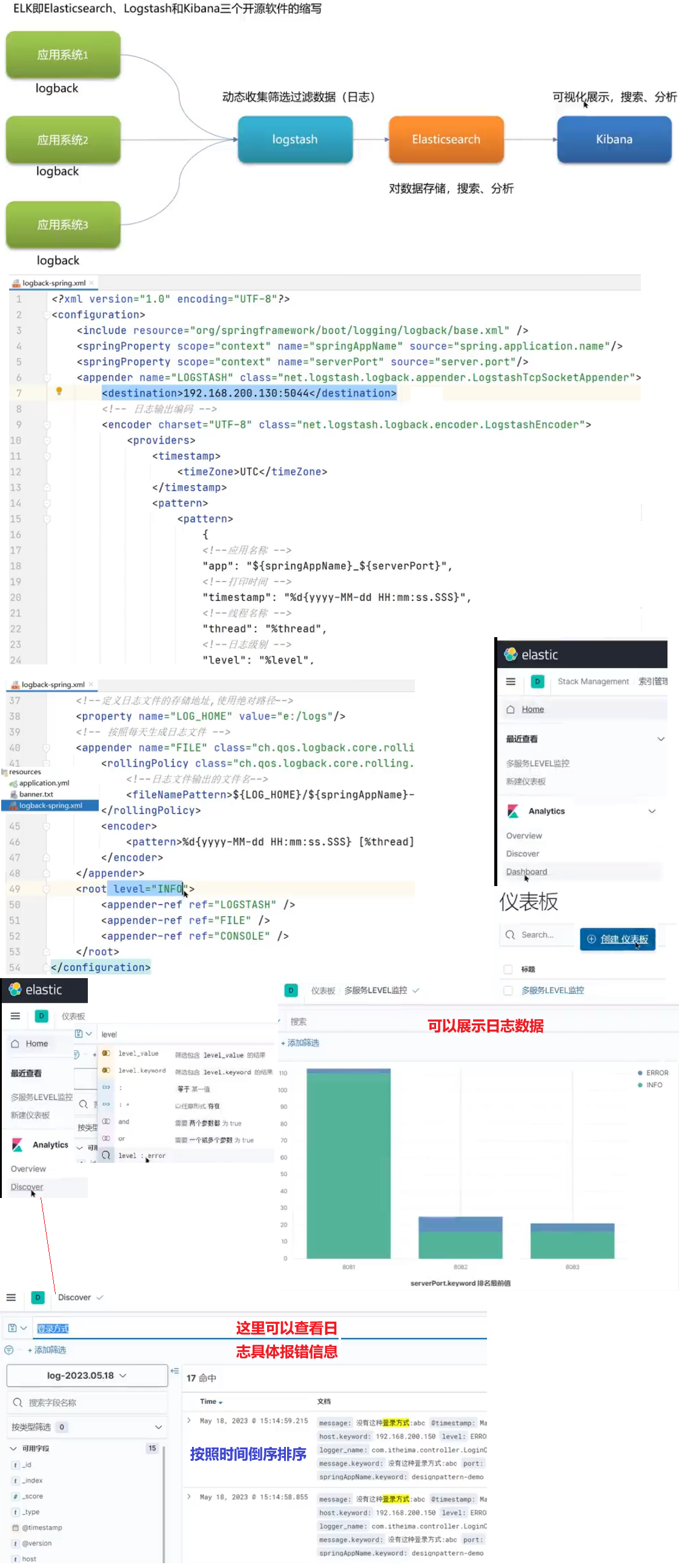Open the hamburger menu left of the 仪表板 breadcrumb
Screen dimensions: 679x1568
[x=15, y=1015]
